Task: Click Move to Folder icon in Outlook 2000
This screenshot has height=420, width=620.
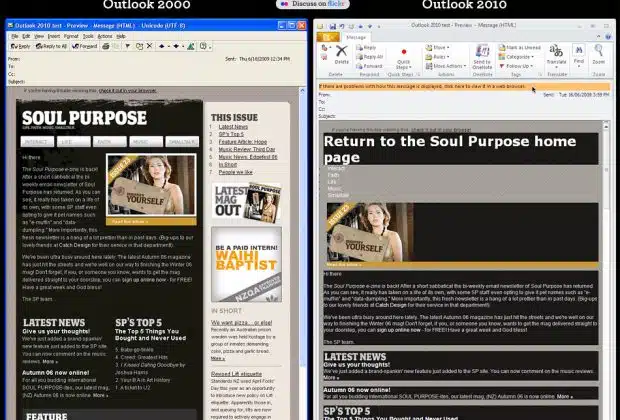Action: point(139,46)
